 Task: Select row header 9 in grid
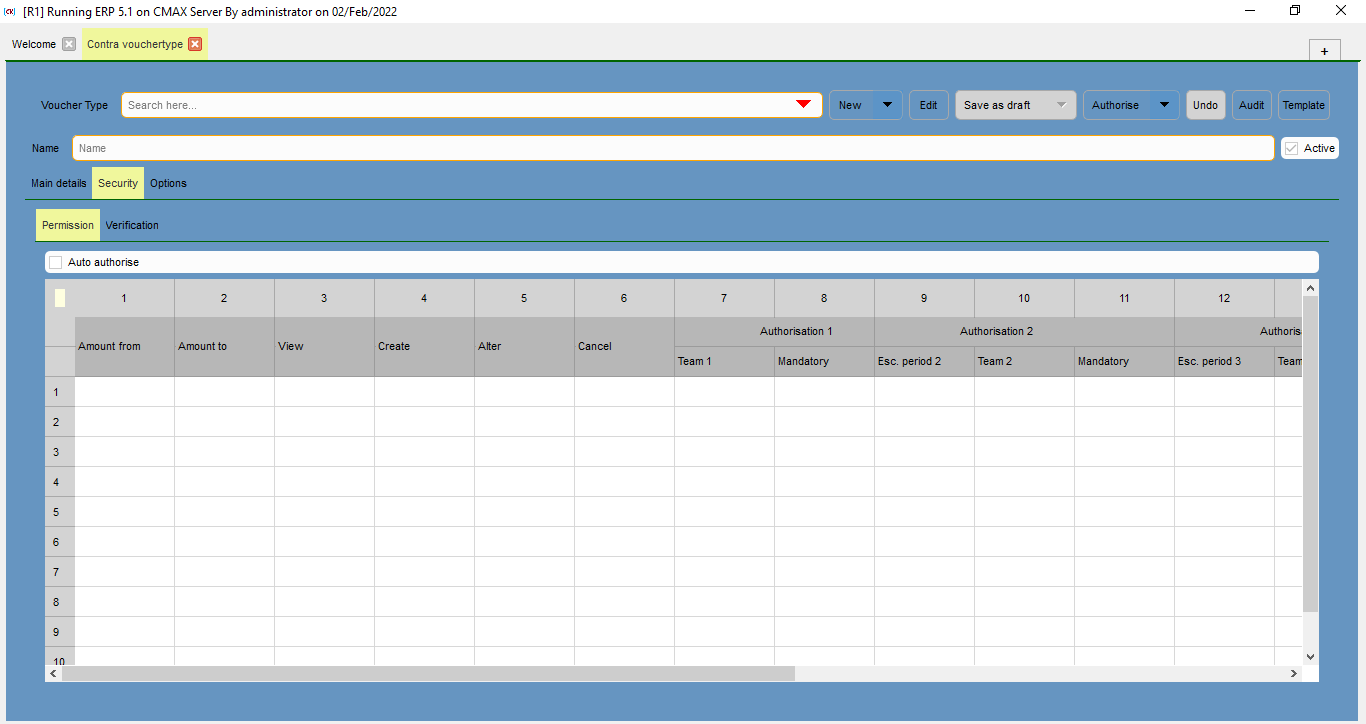(60, 632)
